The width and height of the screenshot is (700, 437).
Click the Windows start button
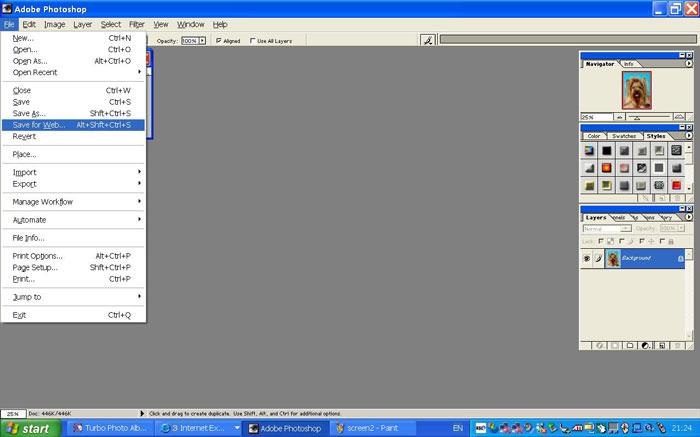click(x=30, y=429)
